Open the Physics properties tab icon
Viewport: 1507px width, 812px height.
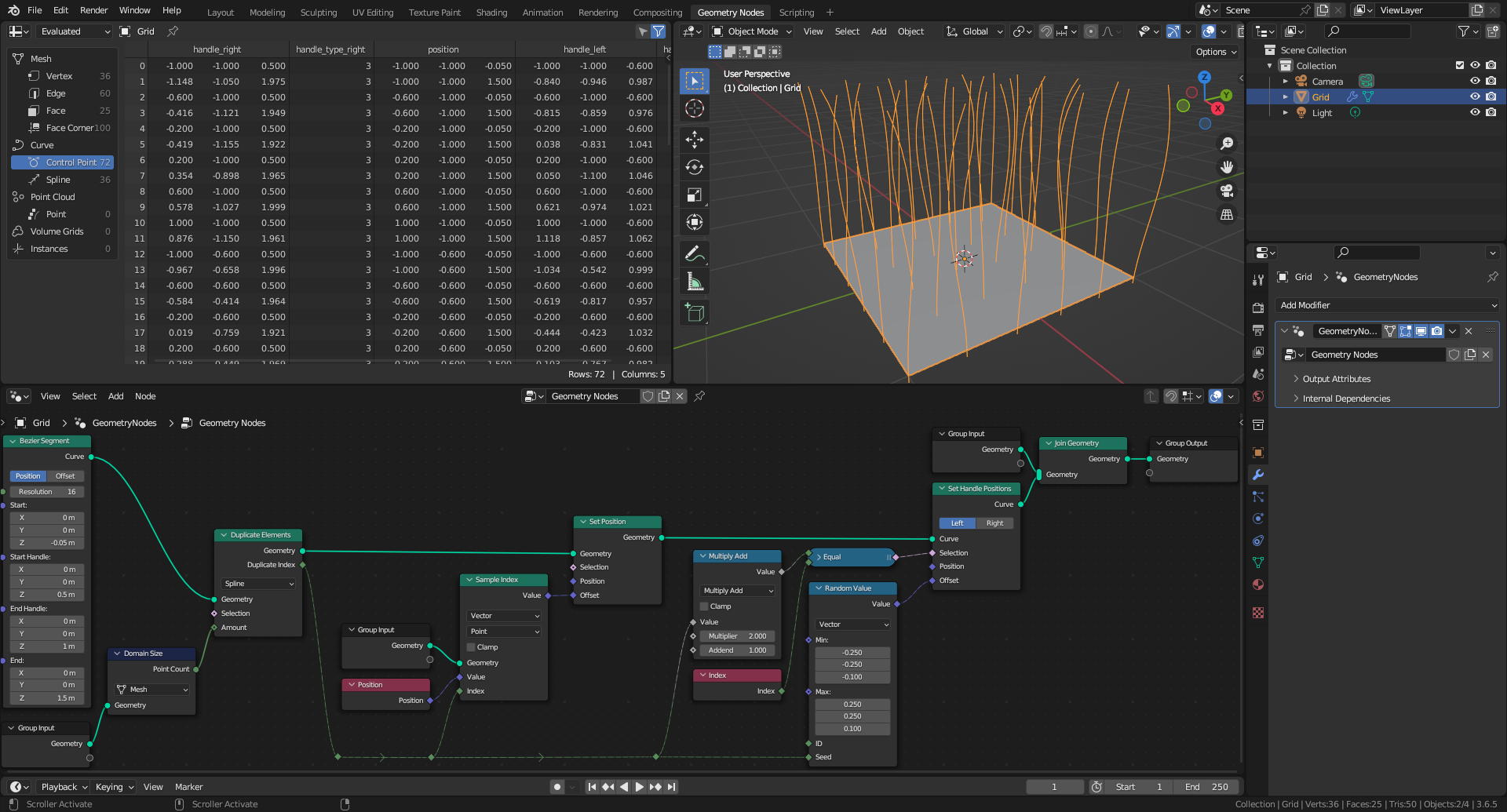pos(1258,519)
